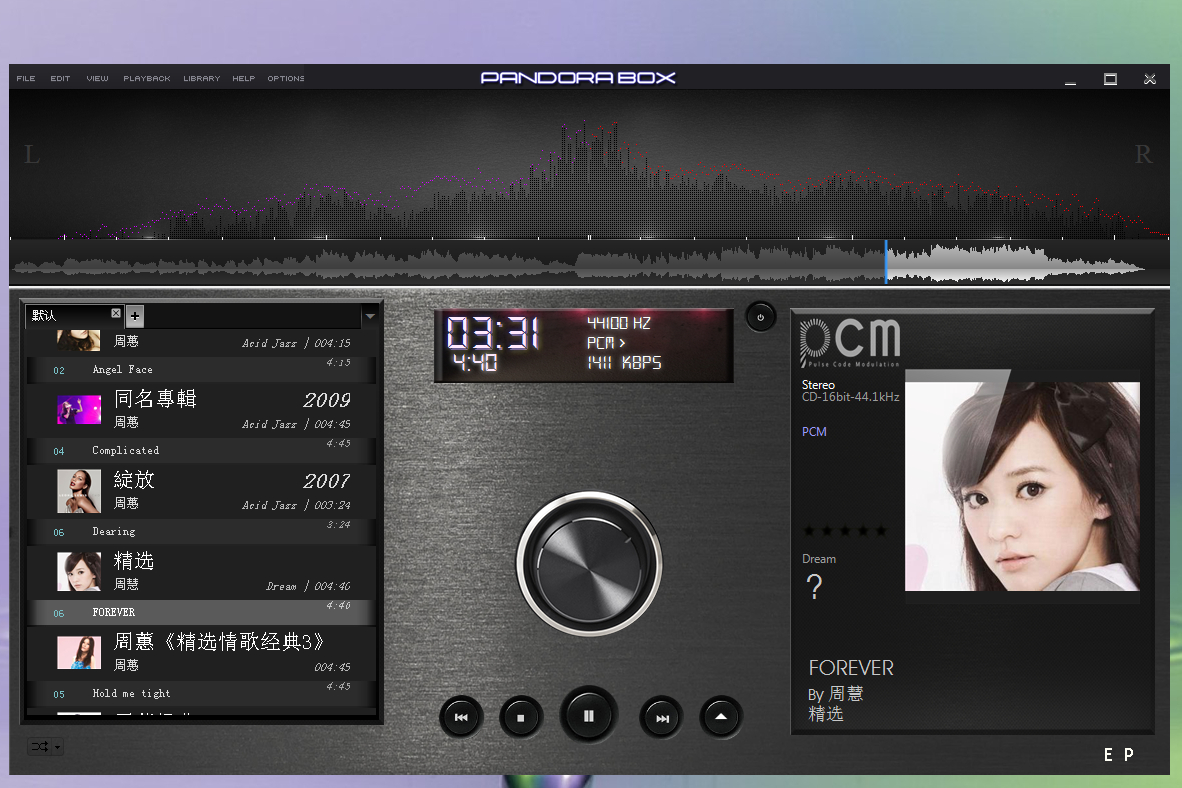Screen dimensions: 1182x788
Task: Click the eject/open file button
Action: pos(721,717)
